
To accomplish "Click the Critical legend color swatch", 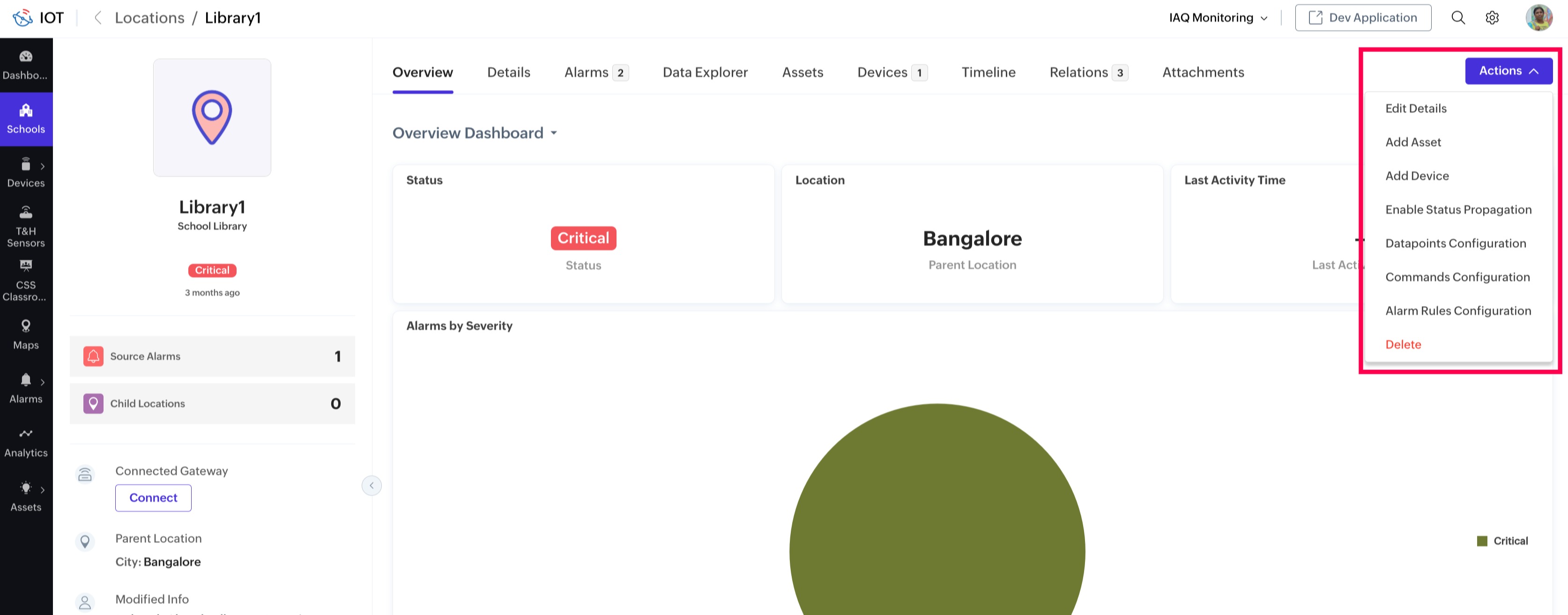I will coord(1481,541).
